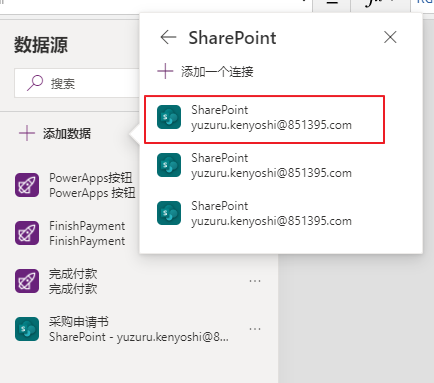The height and width of the screenshot is (383, 434).
Task: Click the plus icon beside 添加数据
Action: [x=27, y=134]
